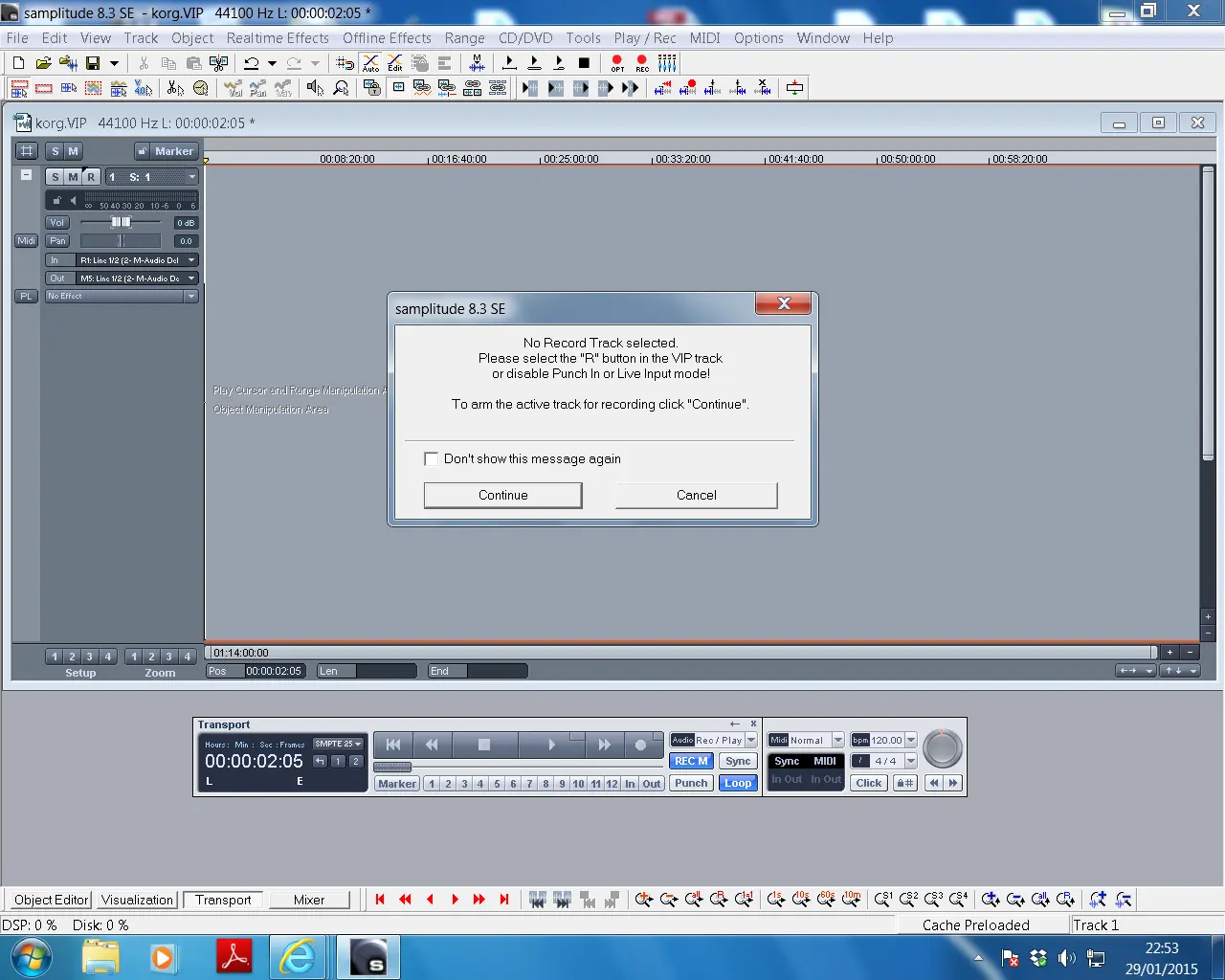Open the SMPTE 25 time format dropdown
This screenshot has height=980, width=1225.
click(339, 744)
